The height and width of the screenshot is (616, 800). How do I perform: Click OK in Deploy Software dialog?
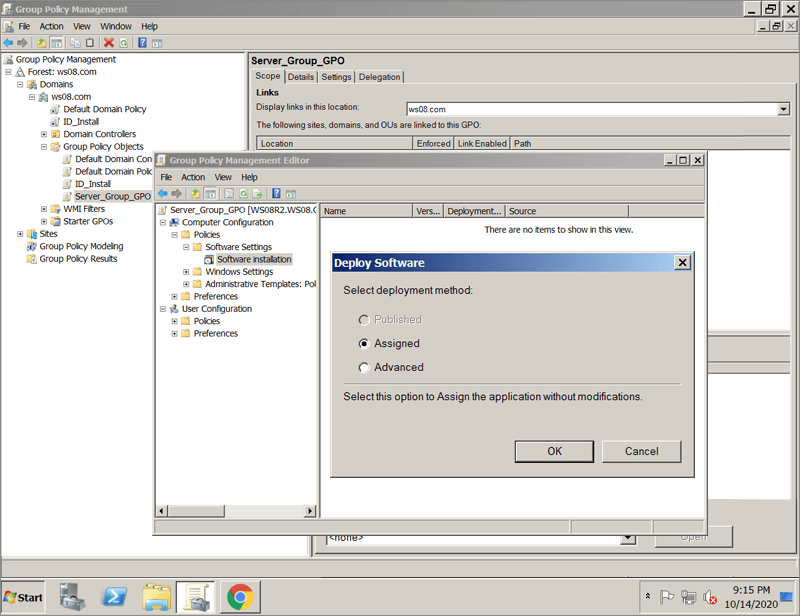(x=554, y=451)
